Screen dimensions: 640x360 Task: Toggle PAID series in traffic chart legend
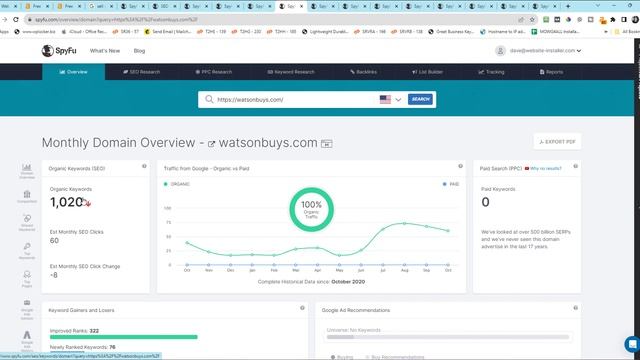click(x=451, y=184)
